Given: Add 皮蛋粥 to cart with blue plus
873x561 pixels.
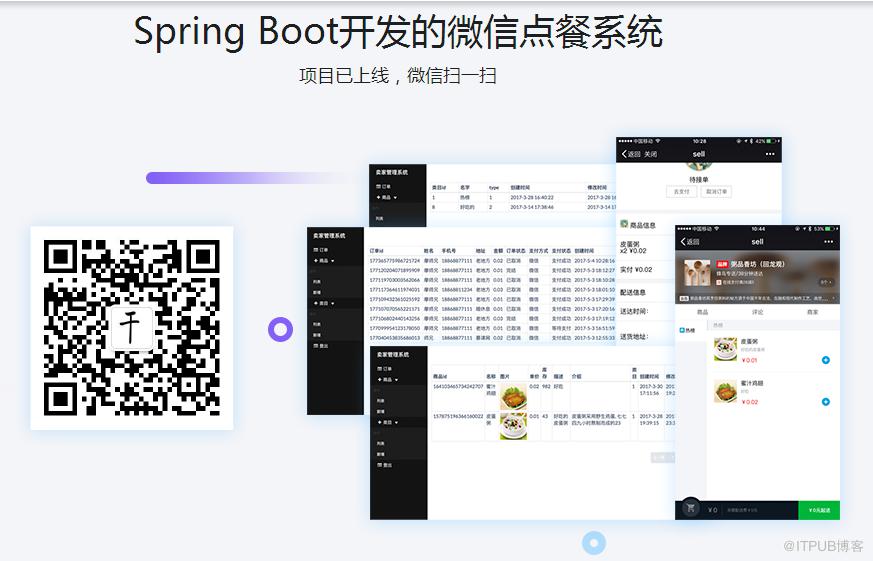Looking at the screenshot, I should 826,360.
